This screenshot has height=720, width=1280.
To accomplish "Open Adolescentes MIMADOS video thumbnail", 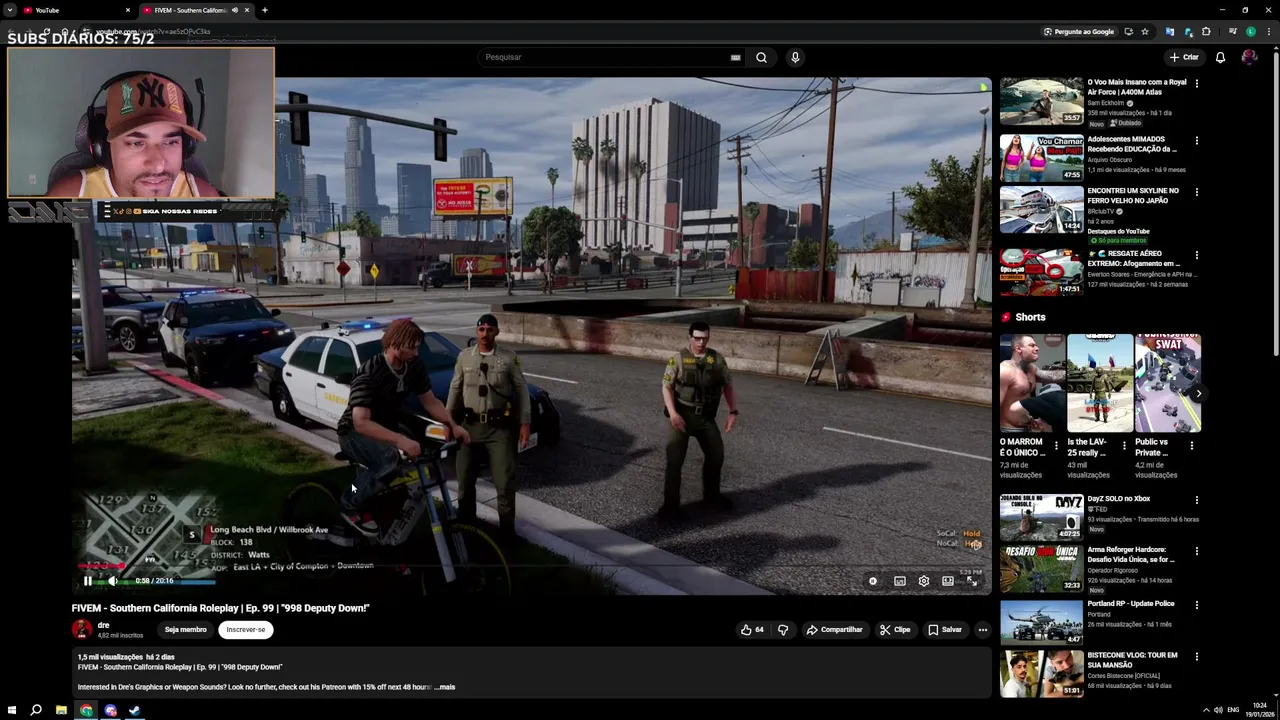I will (x=1041, y=157).
